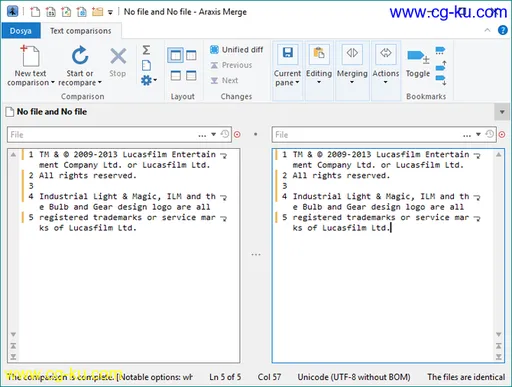Expand the New text comparison dropdown arrow

[x=52, y=82]
